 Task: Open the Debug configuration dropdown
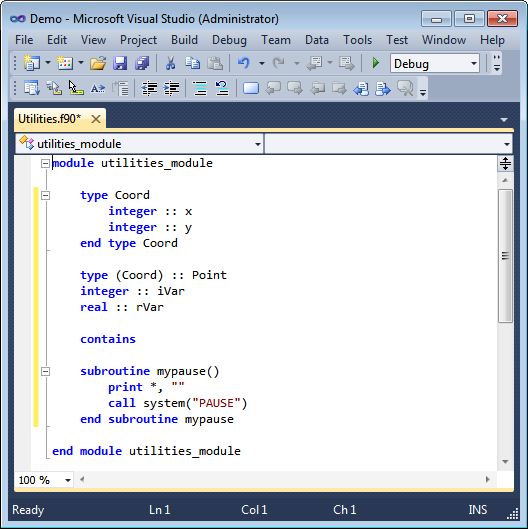pos(435,63)
